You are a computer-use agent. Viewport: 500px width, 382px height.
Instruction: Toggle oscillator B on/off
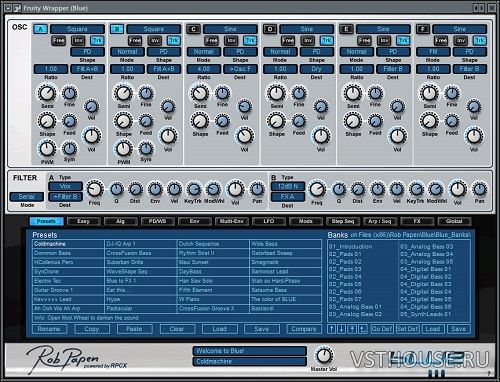click(x=117, y=29)
